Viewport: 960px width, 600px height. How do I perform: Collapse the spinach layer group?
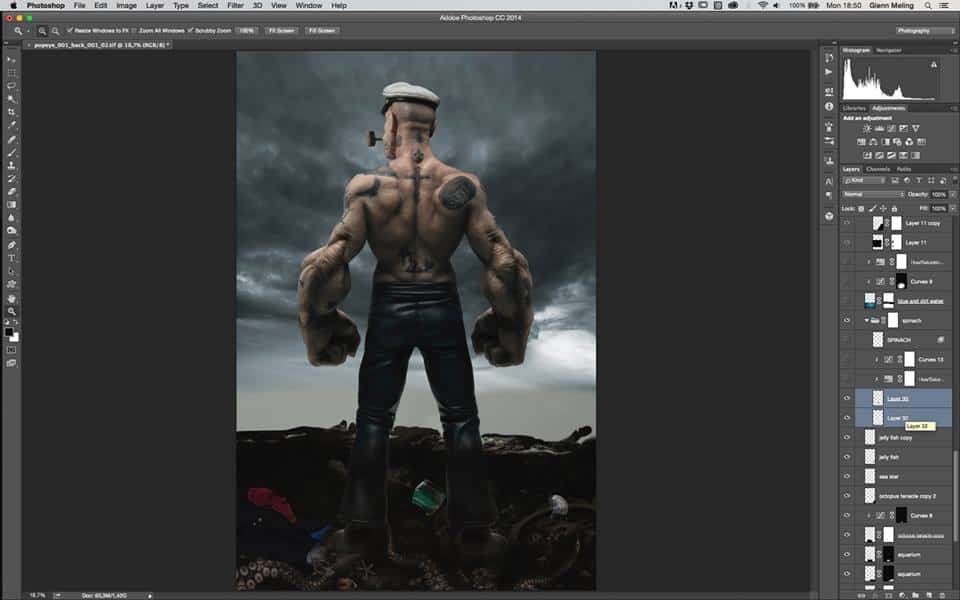pyautogui.click(x=866, y=320)
